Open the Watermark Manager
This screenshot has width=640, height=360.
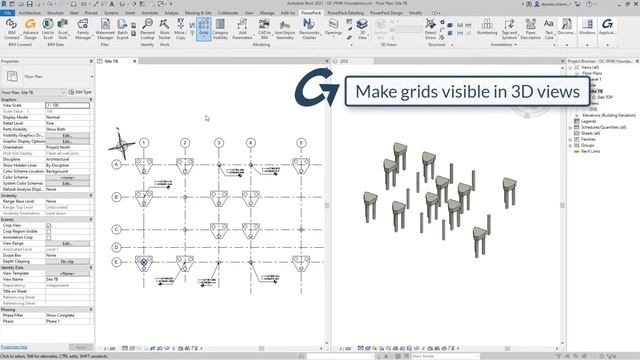(x=105, y=29)
